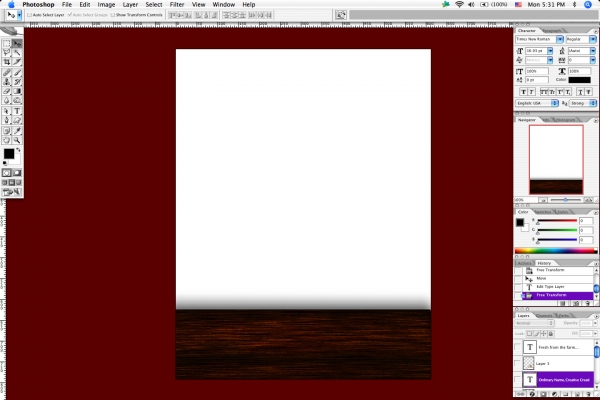Click the lock all icon in Layers panel

[x=551, y=334]
